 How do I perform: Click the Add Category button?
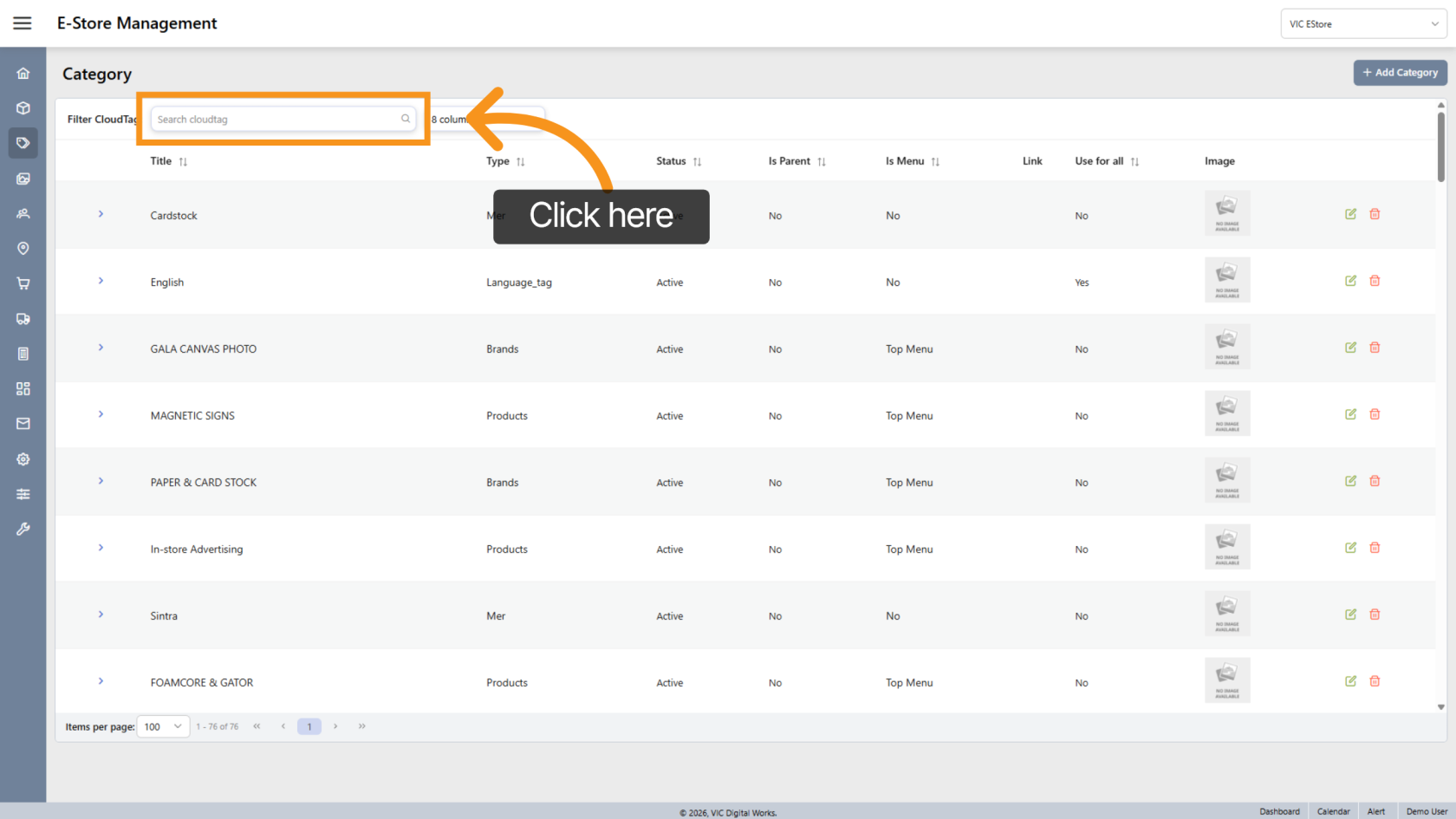tap(1400, 73)
